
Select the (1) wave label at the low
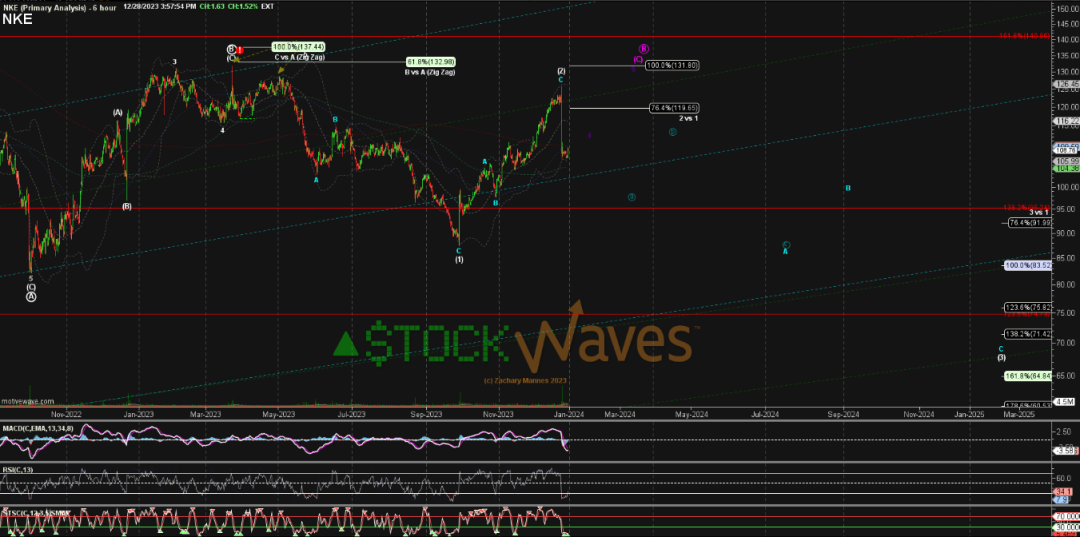[x=459, y=260]
